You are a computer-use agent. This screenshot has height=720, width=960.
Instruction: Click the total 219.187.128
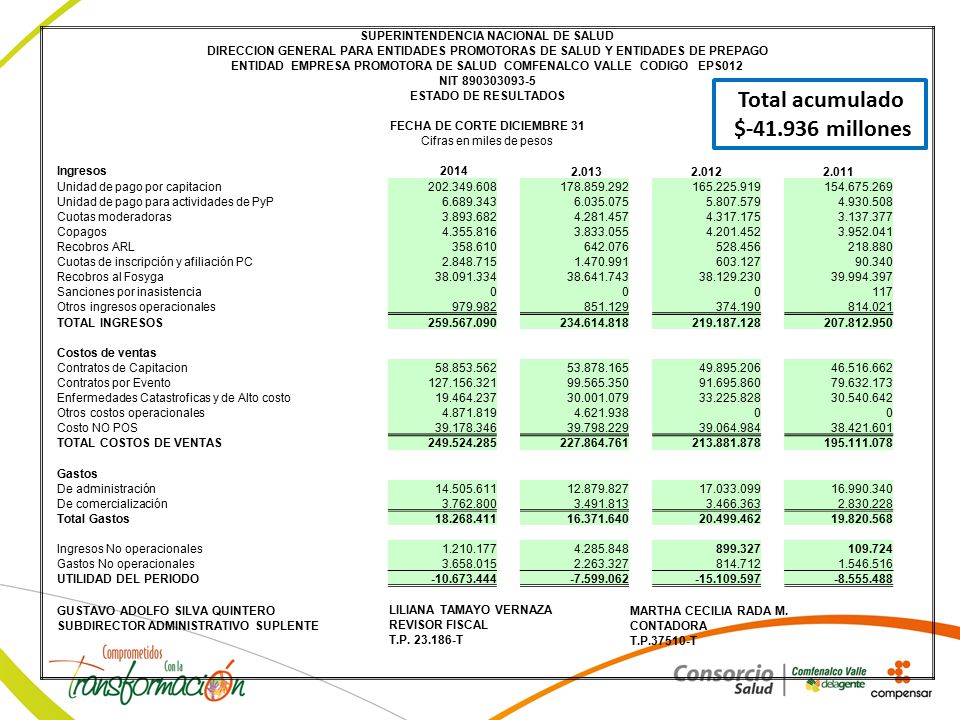(726, 323)
